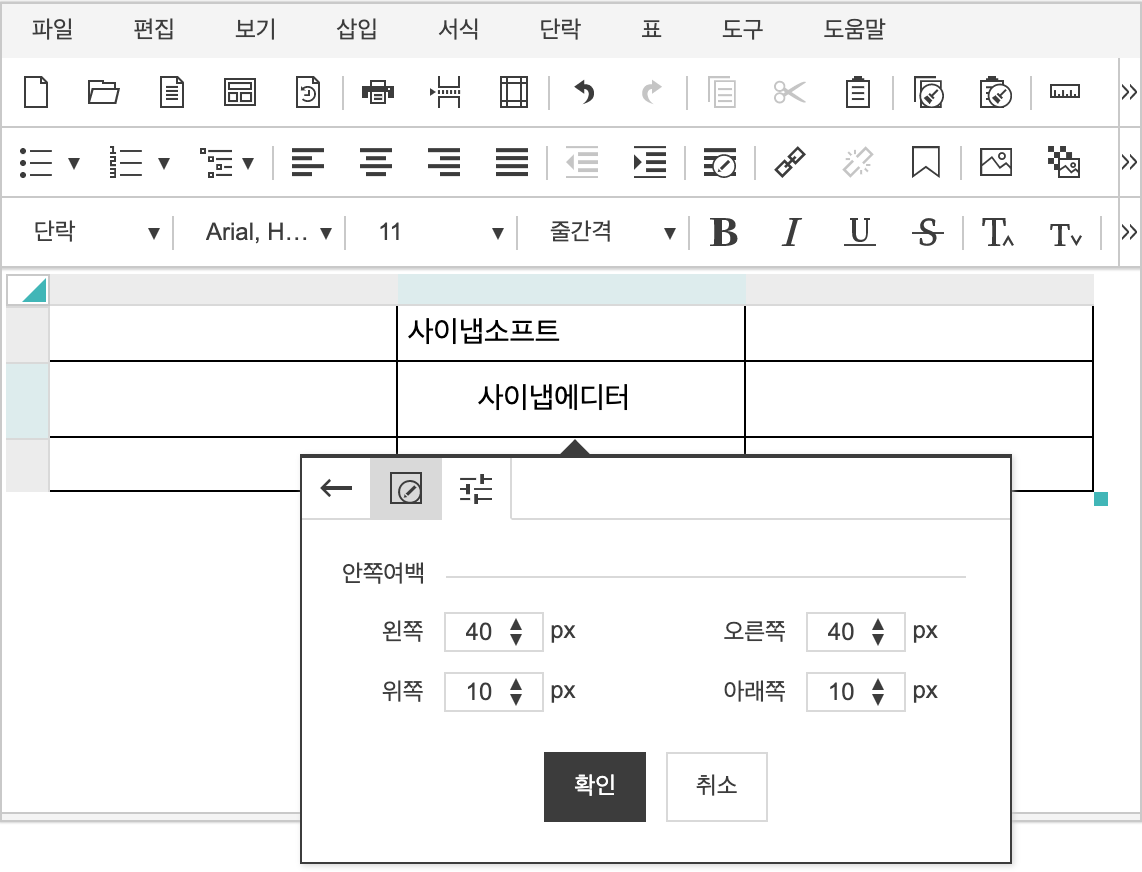
Task: Click the New Document icon
Action: tap(36, 92)
